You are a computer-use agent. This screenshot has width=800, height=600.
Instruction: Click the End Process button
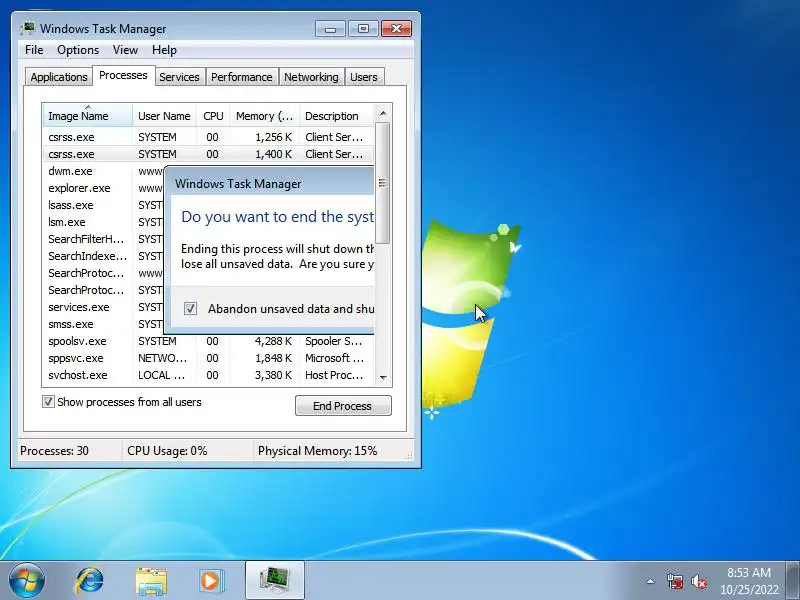(343, 406)
